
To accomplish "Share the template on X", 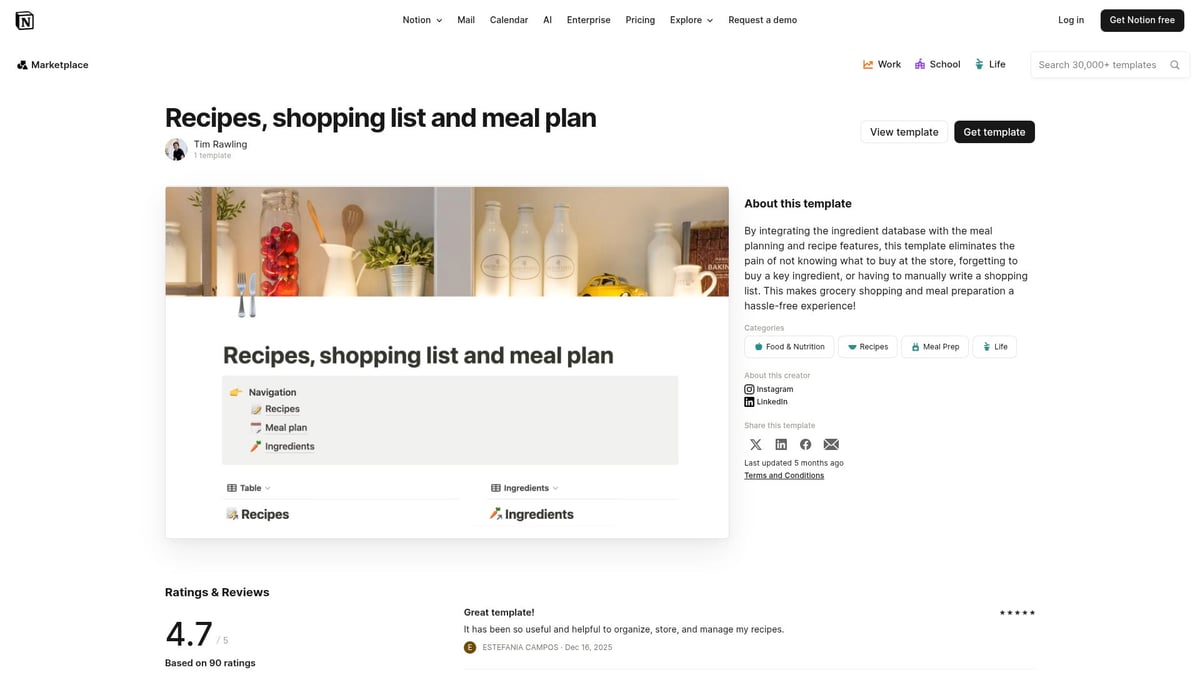I will coord(756,444).
